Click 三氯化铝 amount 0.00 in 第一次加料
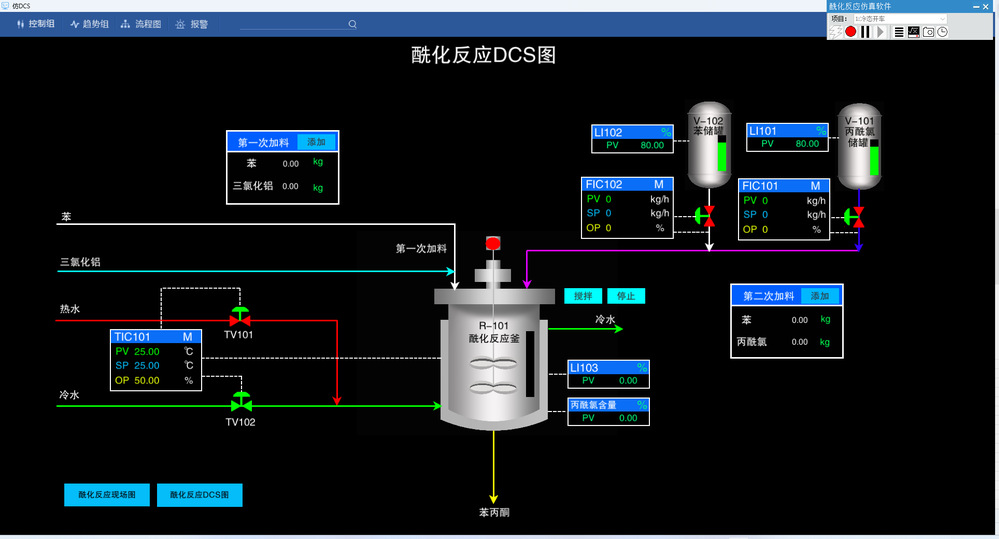This screenshot has height=539, width=999. tap(291, 187)
